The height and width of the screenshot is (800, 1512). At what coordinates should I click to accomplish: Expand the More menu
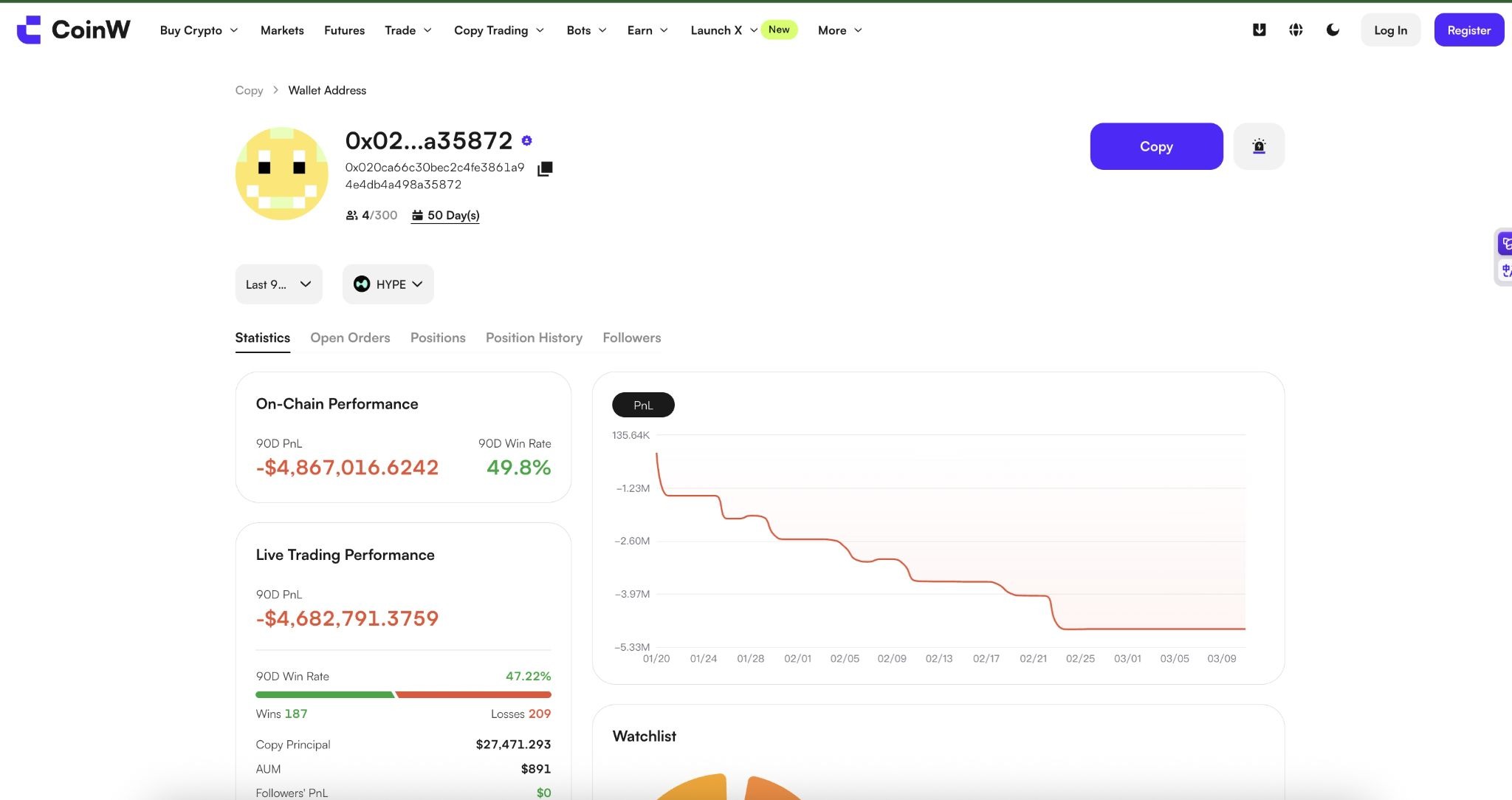[839, 30]
